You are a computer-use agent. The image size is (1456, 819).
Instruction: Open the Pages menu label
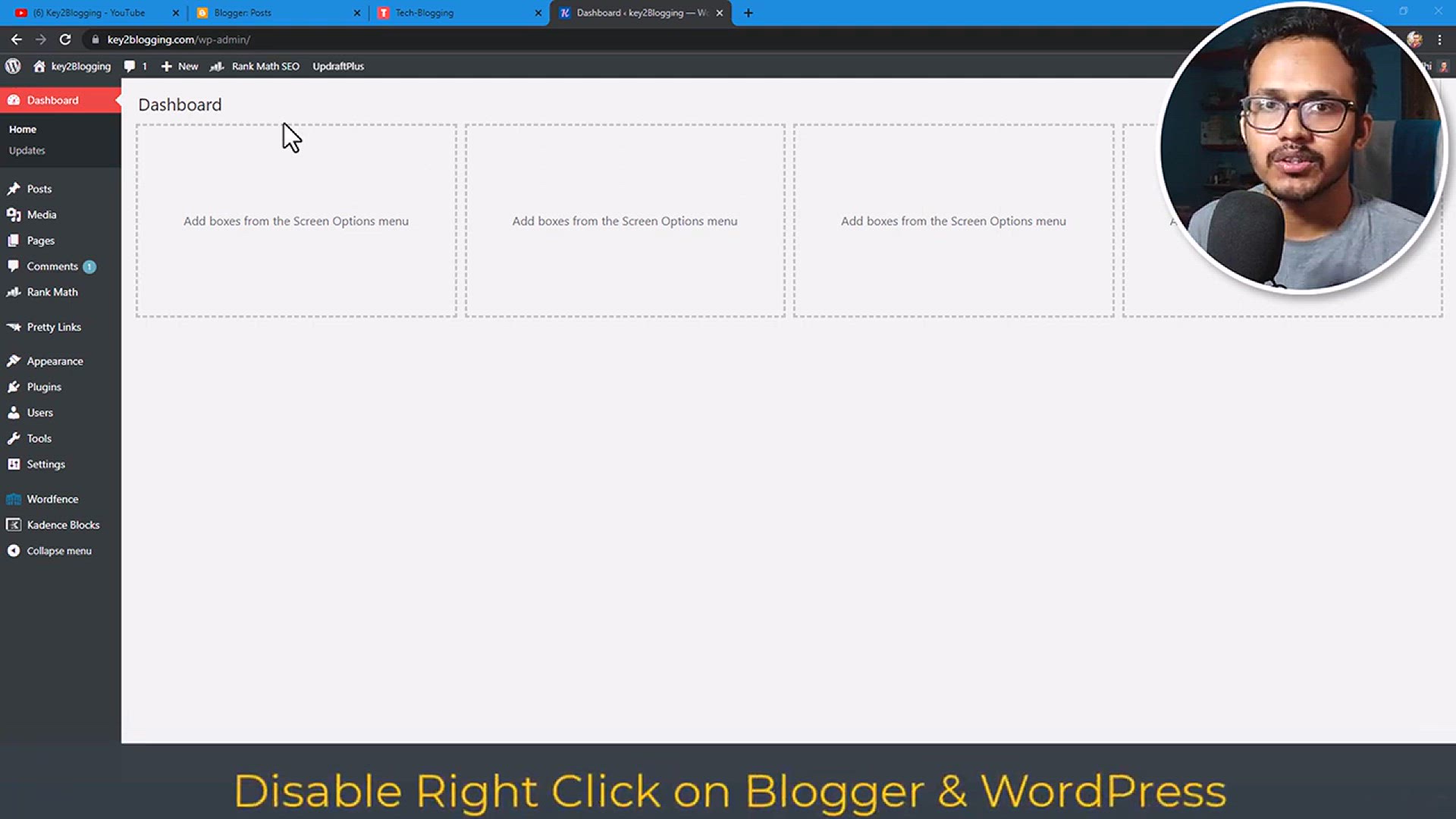click(x=41, y=240)
